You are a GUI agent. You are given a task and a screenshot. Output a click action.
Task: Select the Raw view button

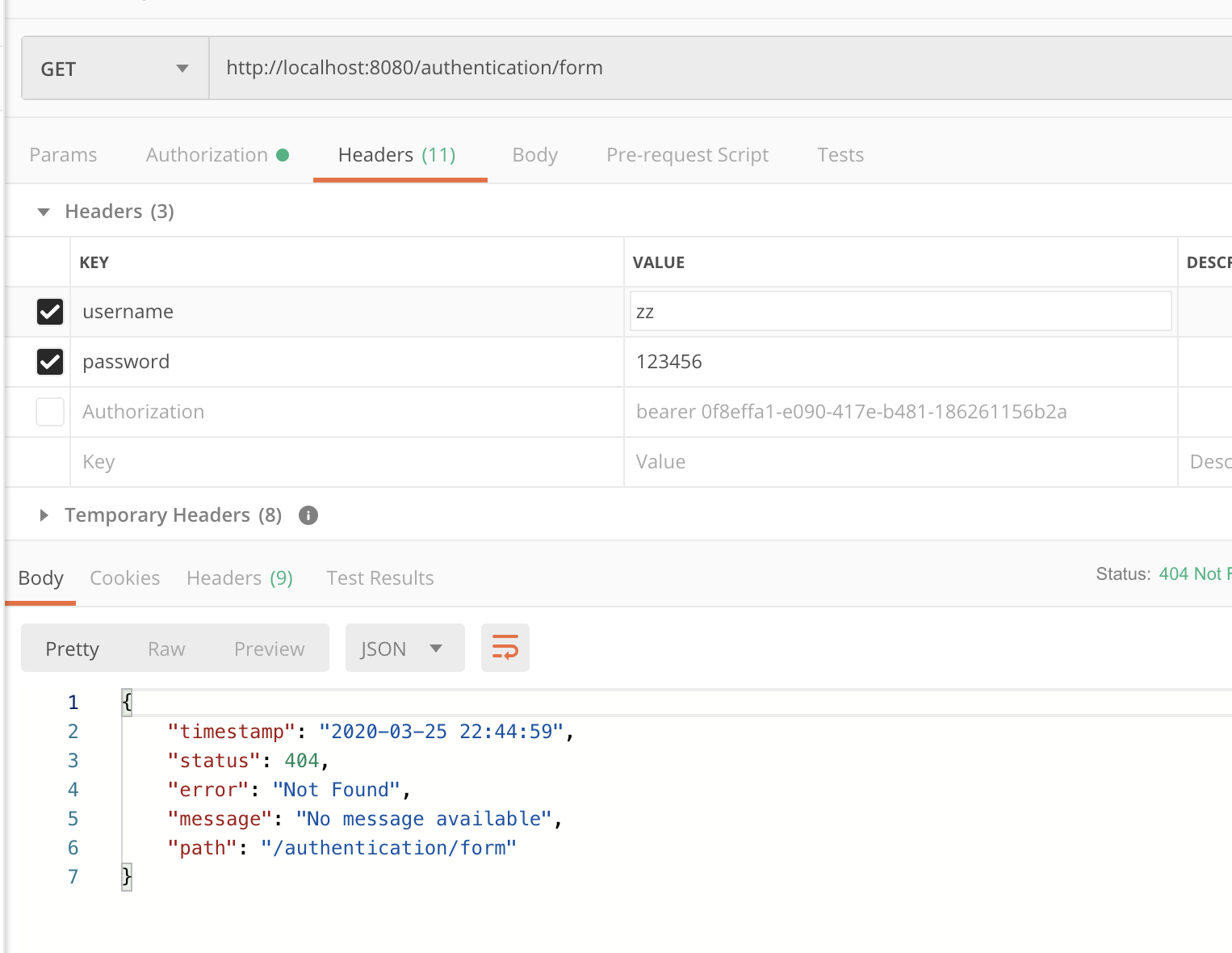click(x=166, y=649)
